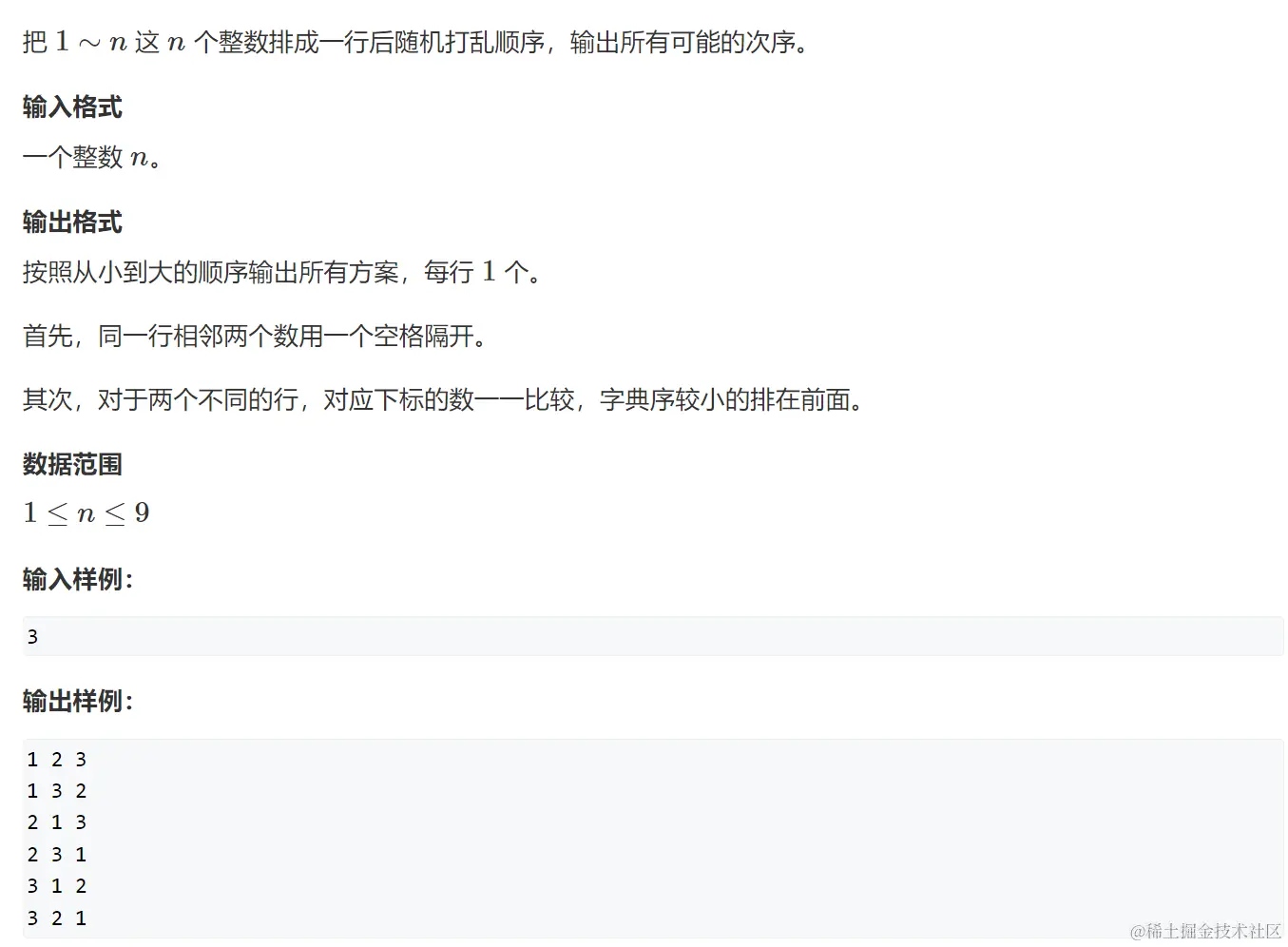
Task: Click the 输入样例 heading
Action: click(x=78, y=579)
